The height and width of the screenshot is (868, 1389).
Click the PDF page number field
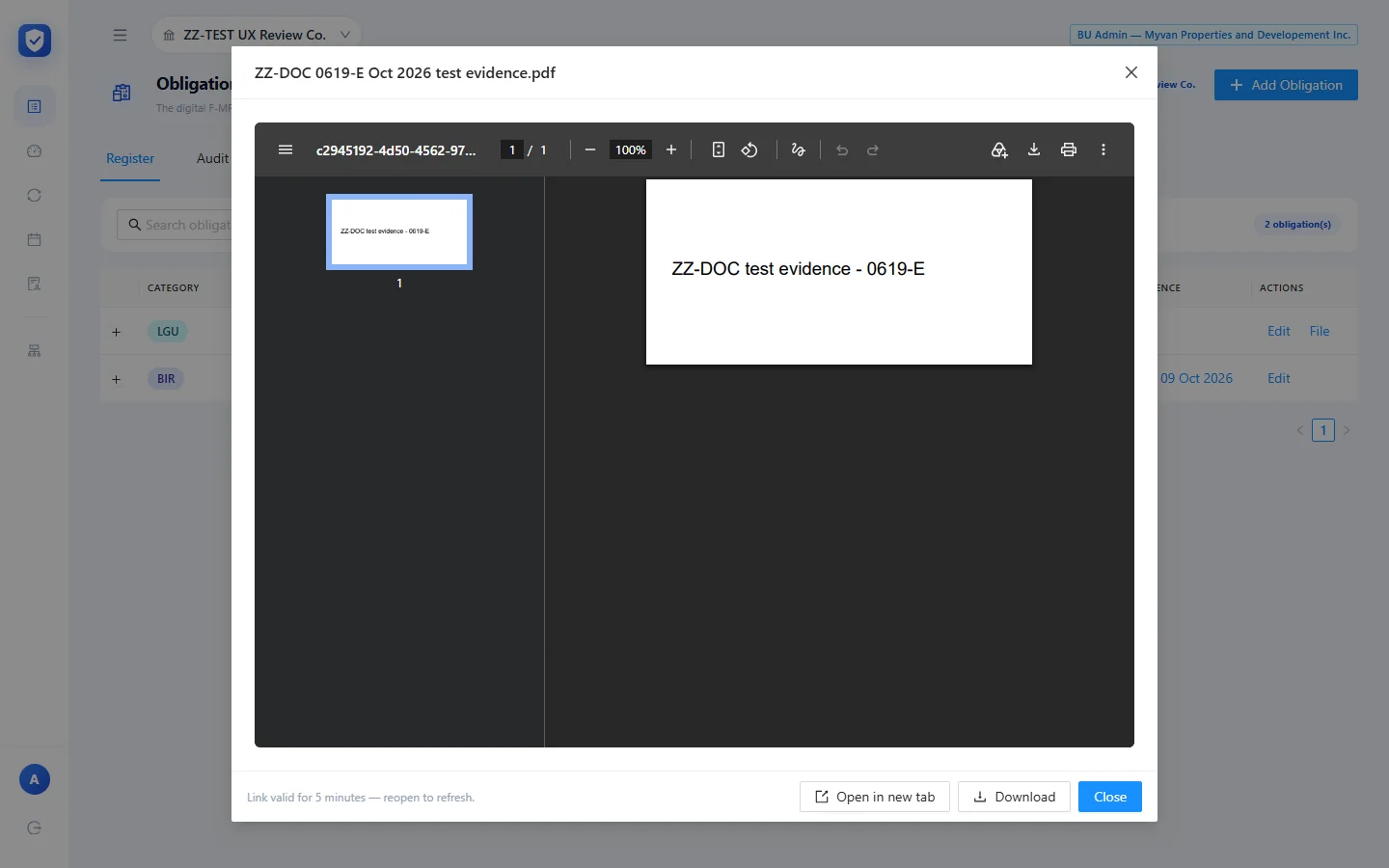512,149
